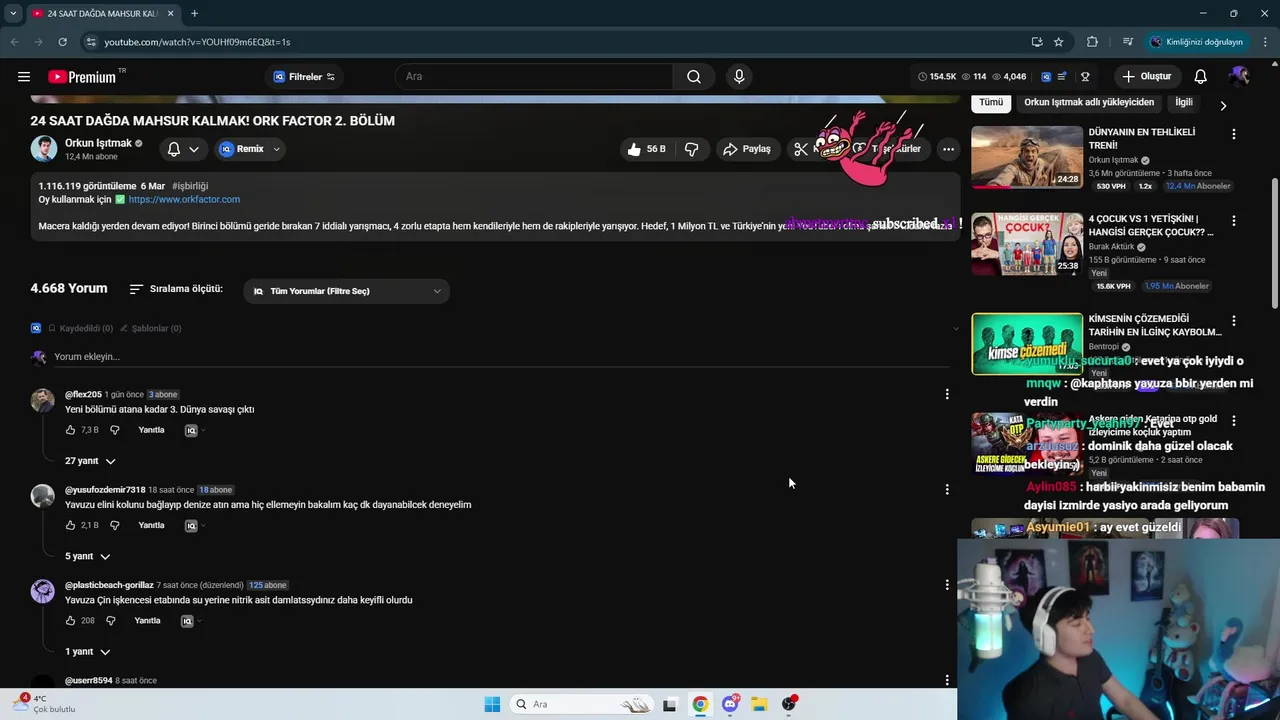Open options menu for @yusufozdemir7318 comment
Screen dimensions: 1280x720
947,489
